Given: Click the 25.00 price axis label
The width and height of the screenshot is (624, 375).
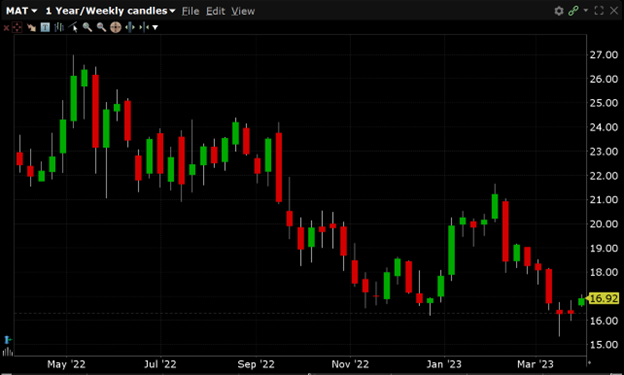Looking at the screenshot, I should click(x=604, y=103).
